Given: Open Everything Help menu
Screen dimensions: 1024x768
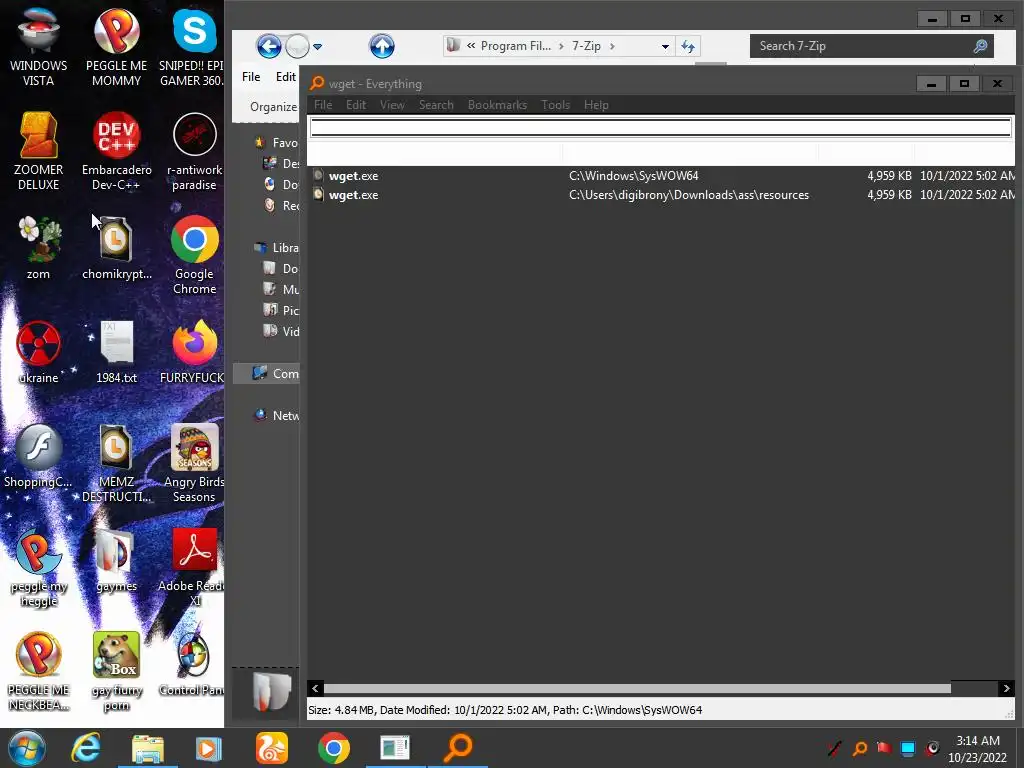Looking at the screenshot, I should 596,104.
